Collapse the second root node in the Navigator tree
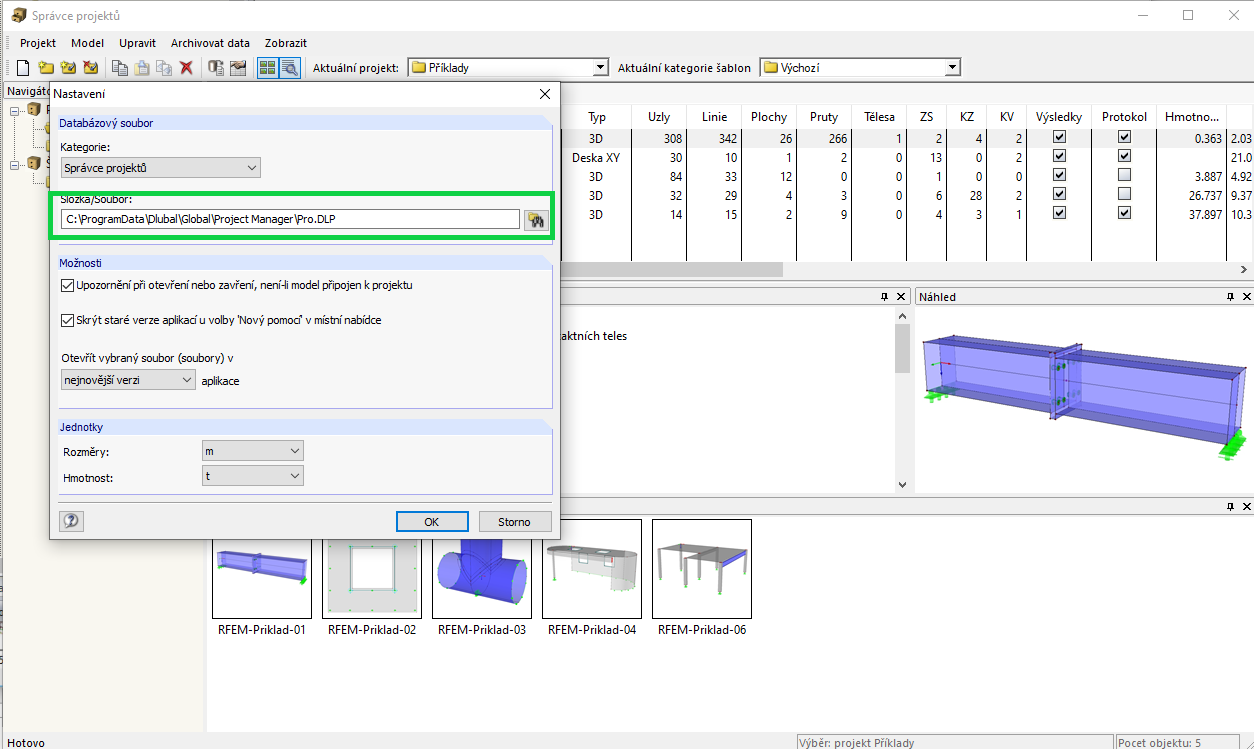Image resolution: width=1254 pixels, height=749 pixels. (15, 163)
